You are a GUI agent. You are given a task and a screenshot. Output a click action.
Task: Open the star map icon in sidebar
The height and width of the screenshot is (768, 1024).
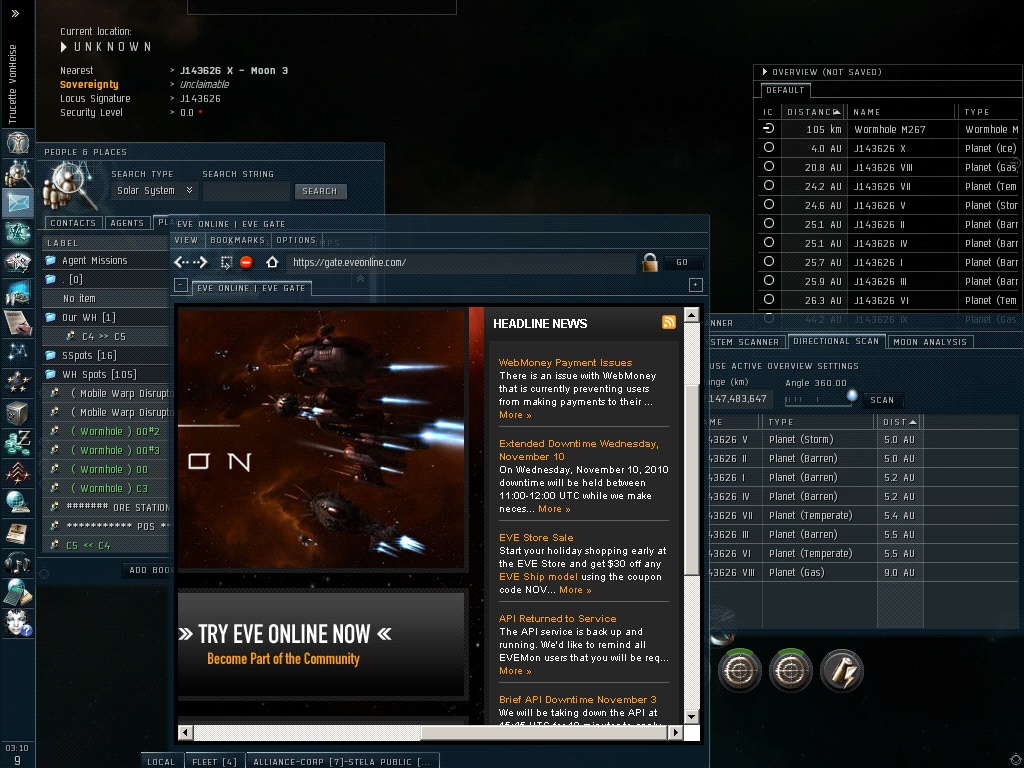click(x=18, y=352)
